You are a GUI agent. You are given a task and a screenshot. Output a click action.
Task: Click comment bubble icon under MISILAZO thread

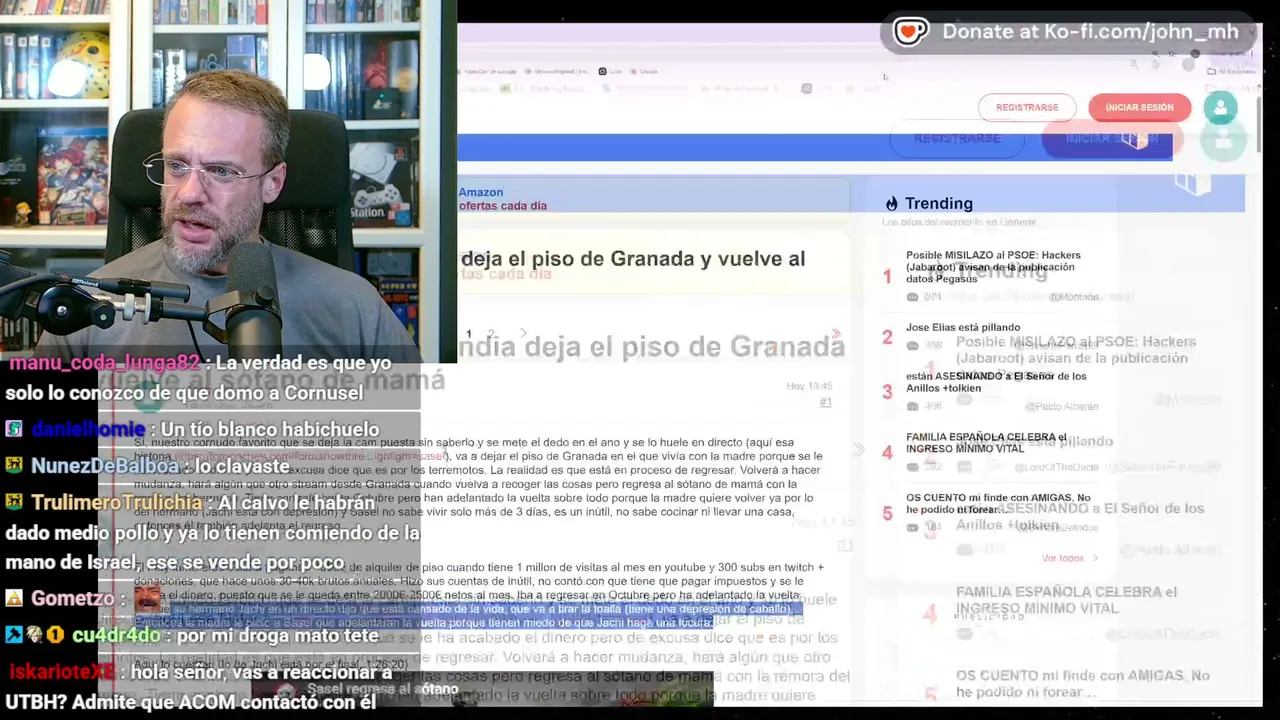(912, 297)
